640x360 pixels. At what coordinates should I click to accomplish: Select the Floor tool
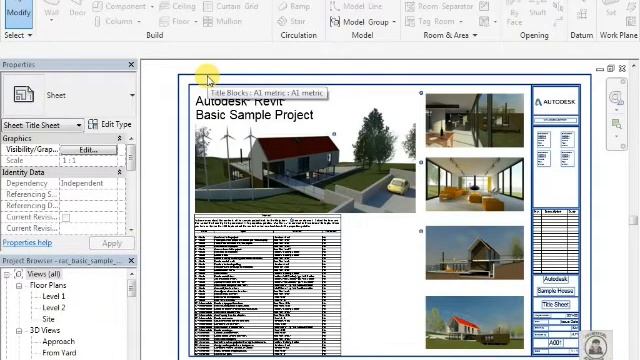coord(175,21)
